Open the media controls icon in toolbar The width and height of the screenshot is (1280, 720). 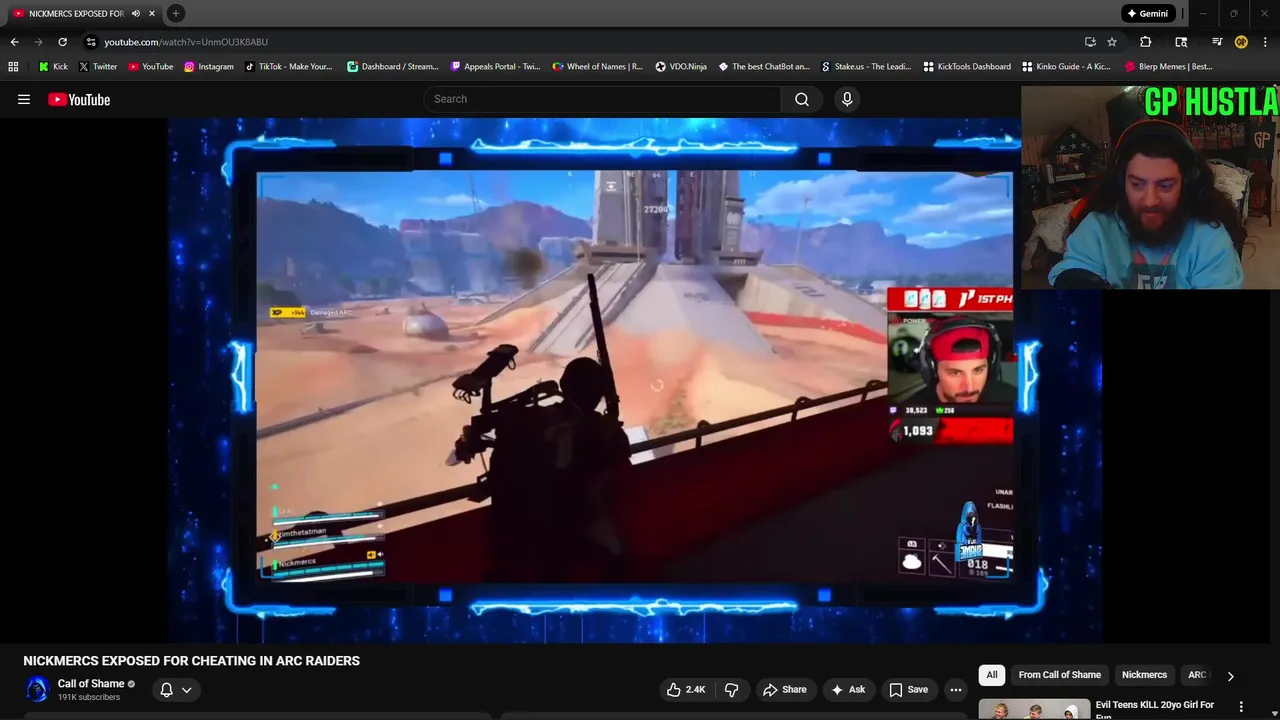[1217, 42]
